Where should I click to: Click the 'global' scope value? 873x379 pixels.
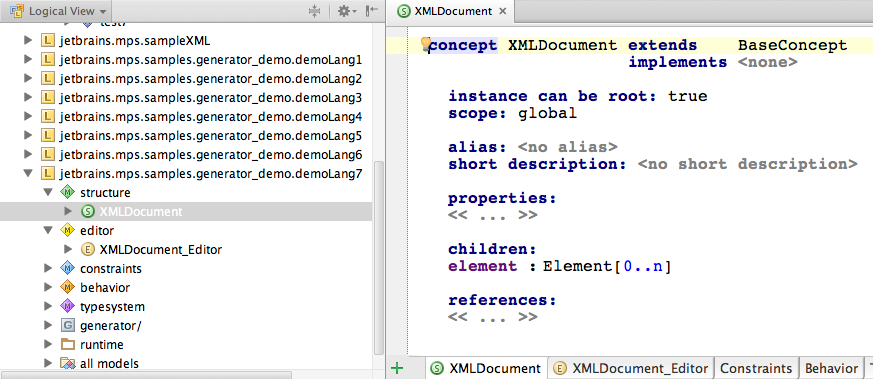(547, 114)
